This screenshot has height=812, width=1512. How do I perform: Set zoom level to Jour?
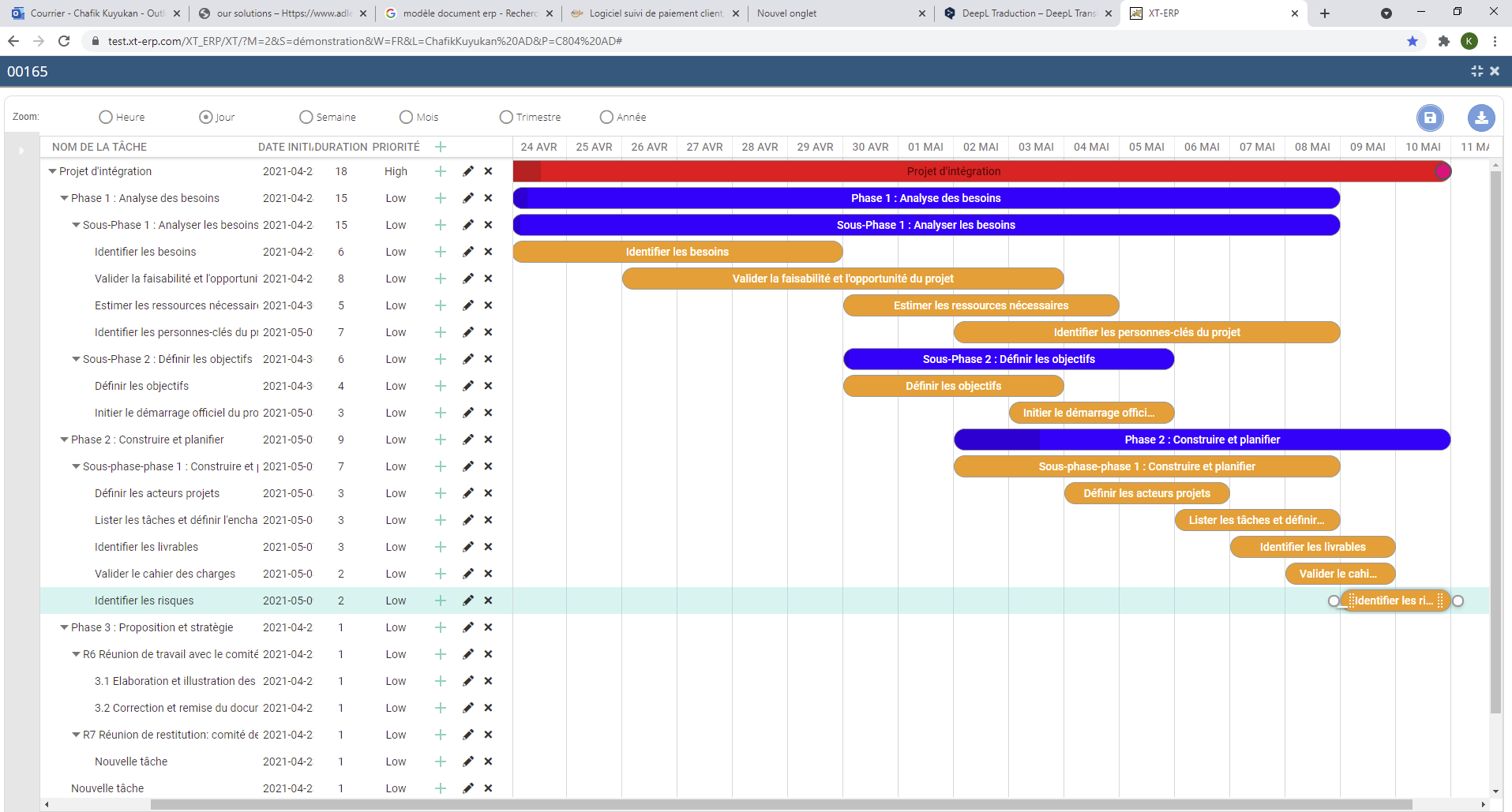pos(206,117)
